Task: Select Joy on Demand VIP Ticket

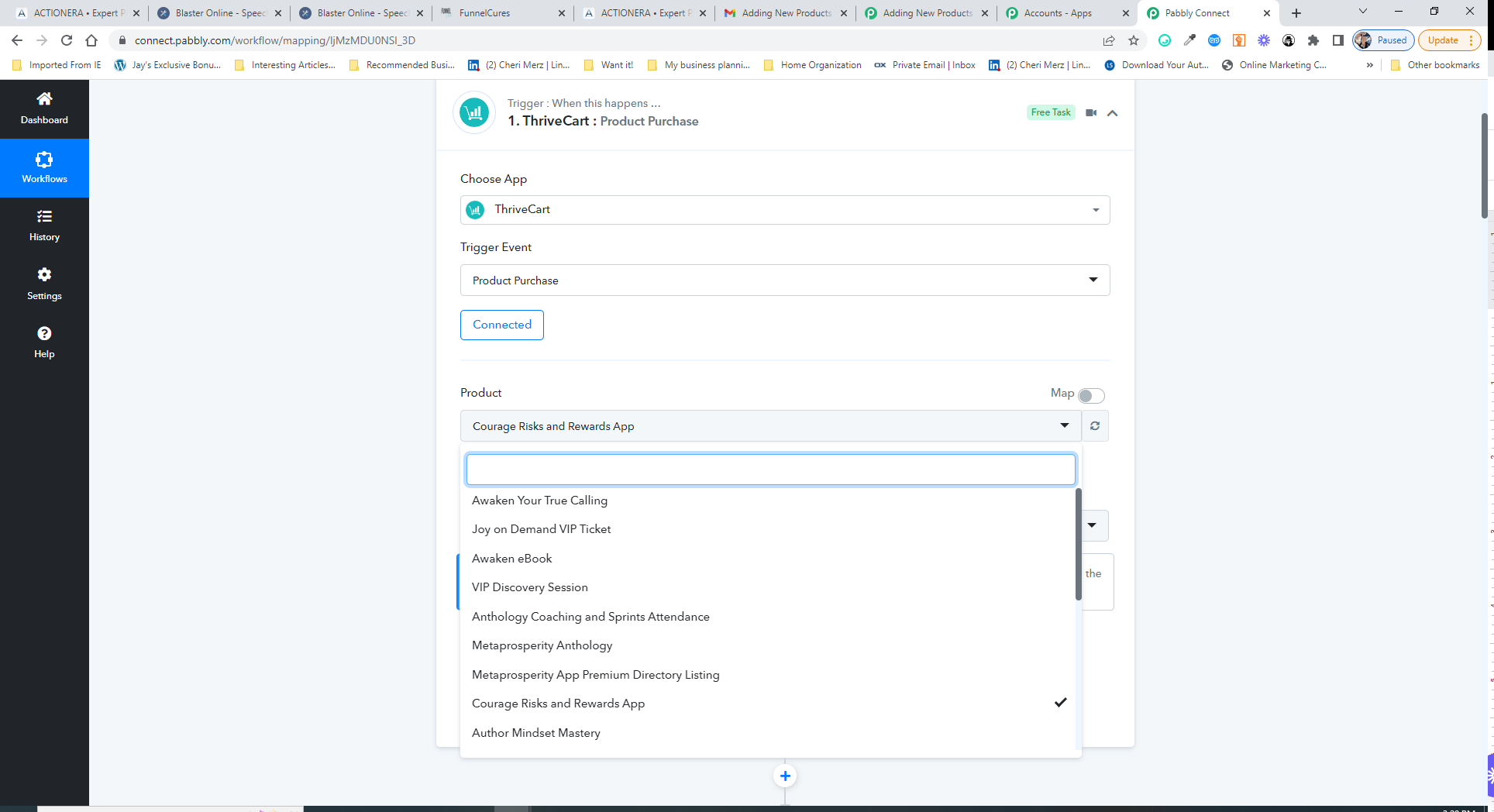Action: (768, 529)
